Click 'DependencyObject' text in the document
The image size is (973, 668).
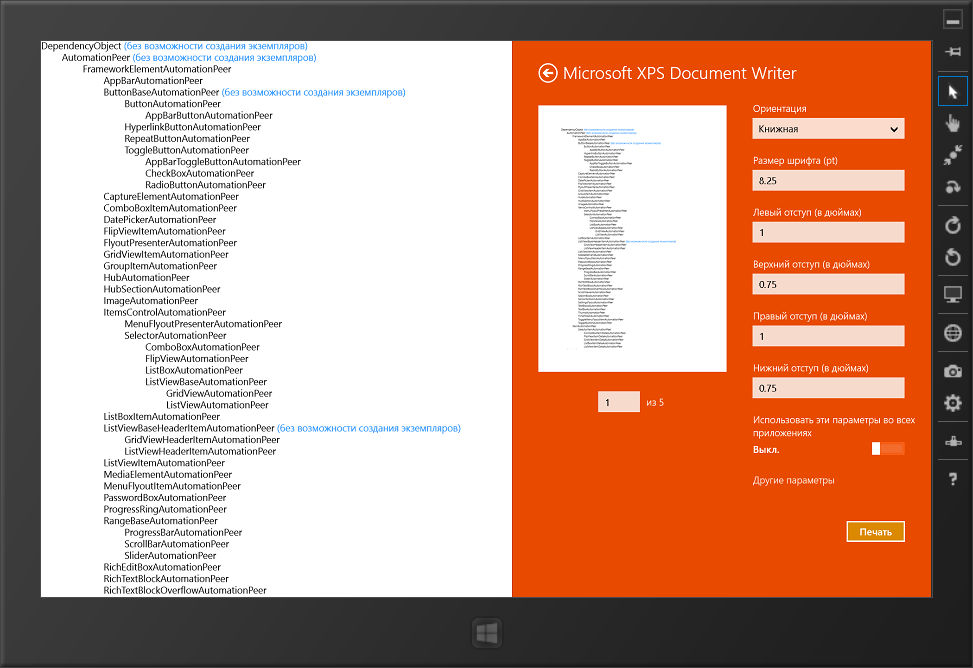(x=81, y=46)
